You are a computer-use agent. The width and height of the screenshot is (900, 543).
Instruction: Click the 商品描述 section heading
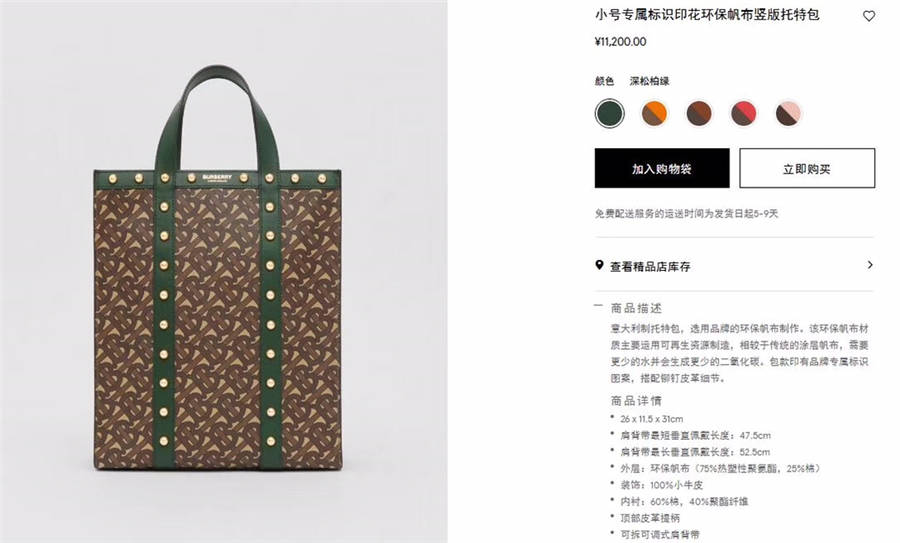636,308
